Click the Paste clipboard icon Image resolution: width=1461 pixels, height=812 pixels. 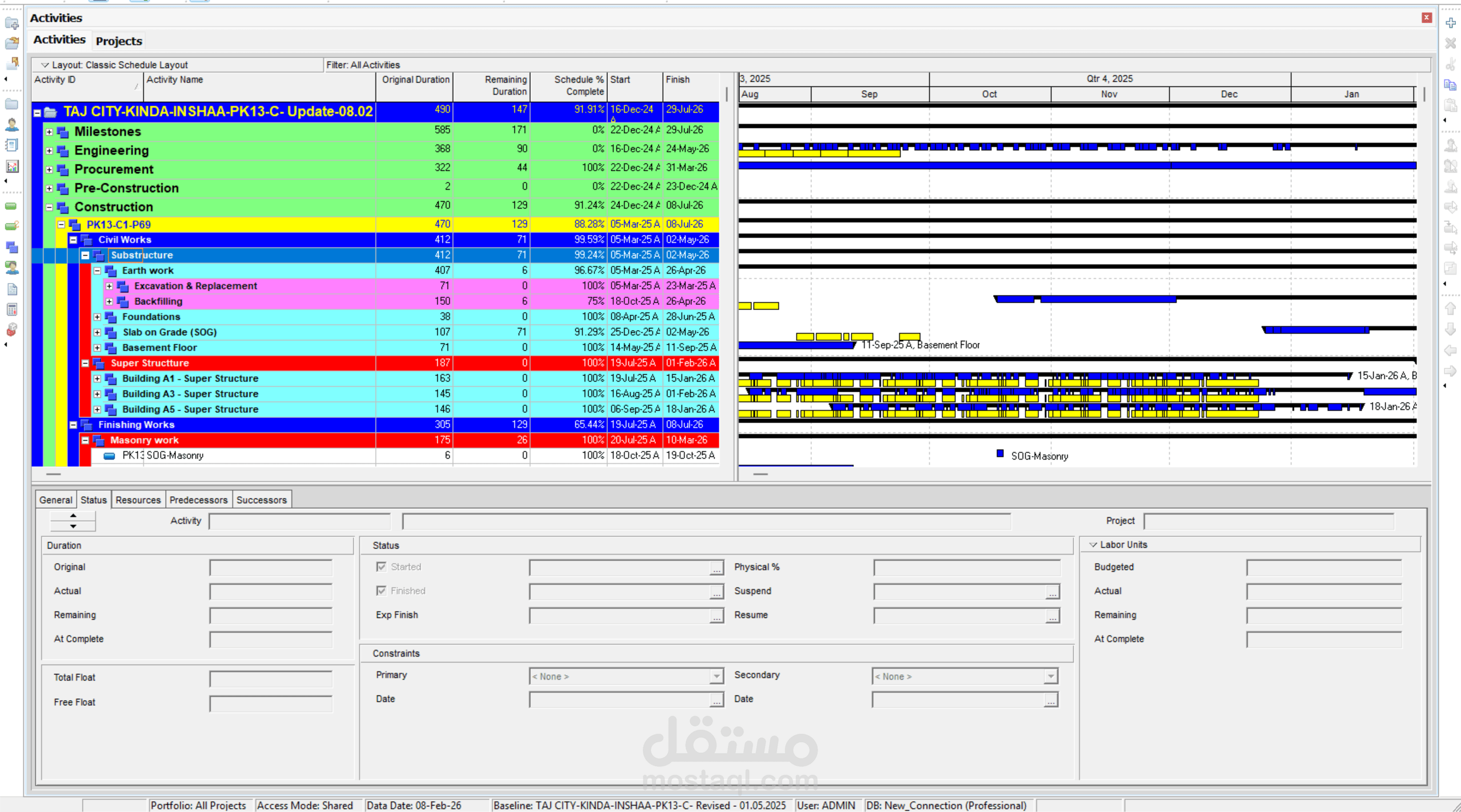pyautogui.click(x=1451, y=105)
